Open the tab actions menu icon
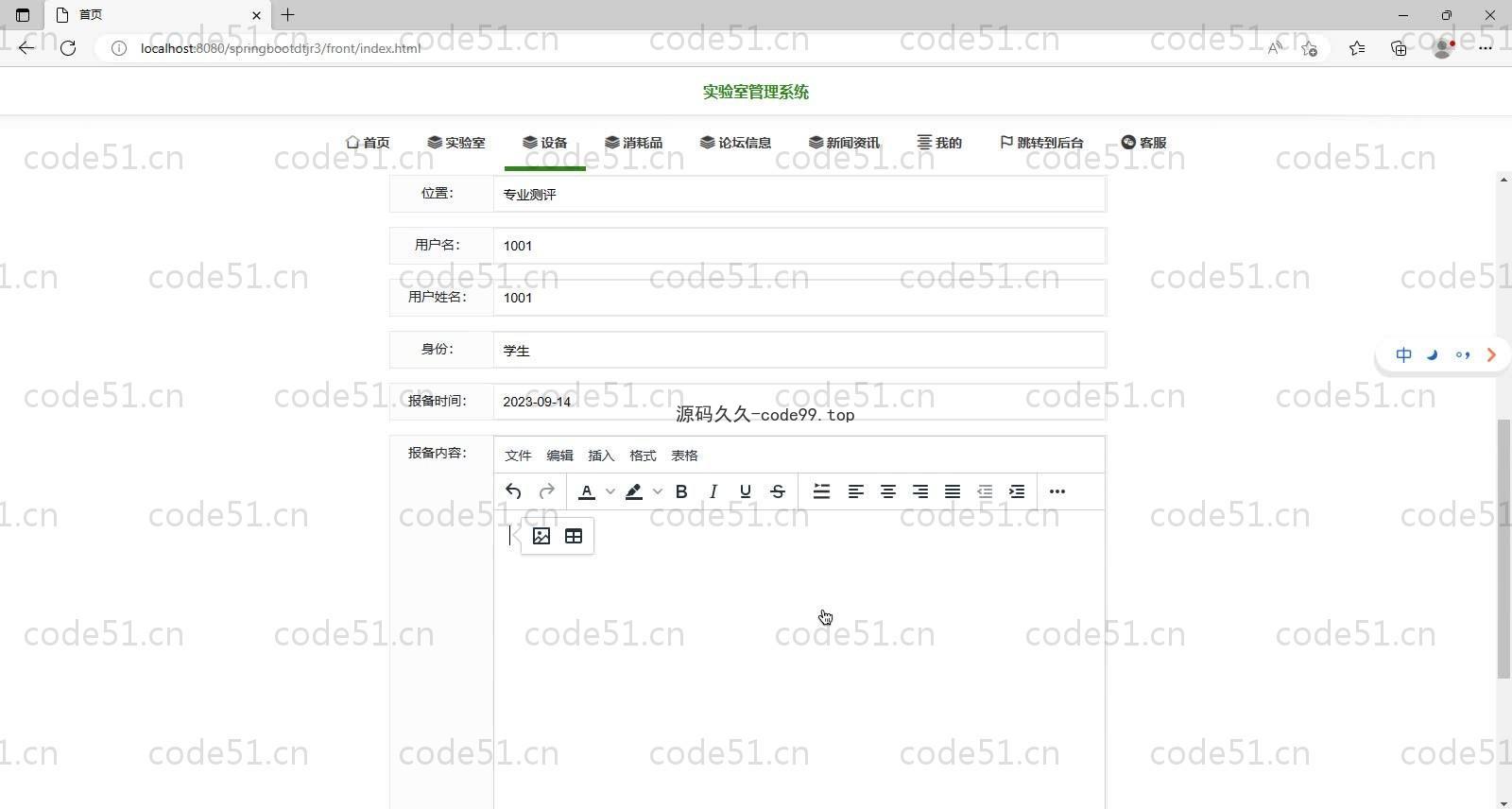 [x=23, y=15]
